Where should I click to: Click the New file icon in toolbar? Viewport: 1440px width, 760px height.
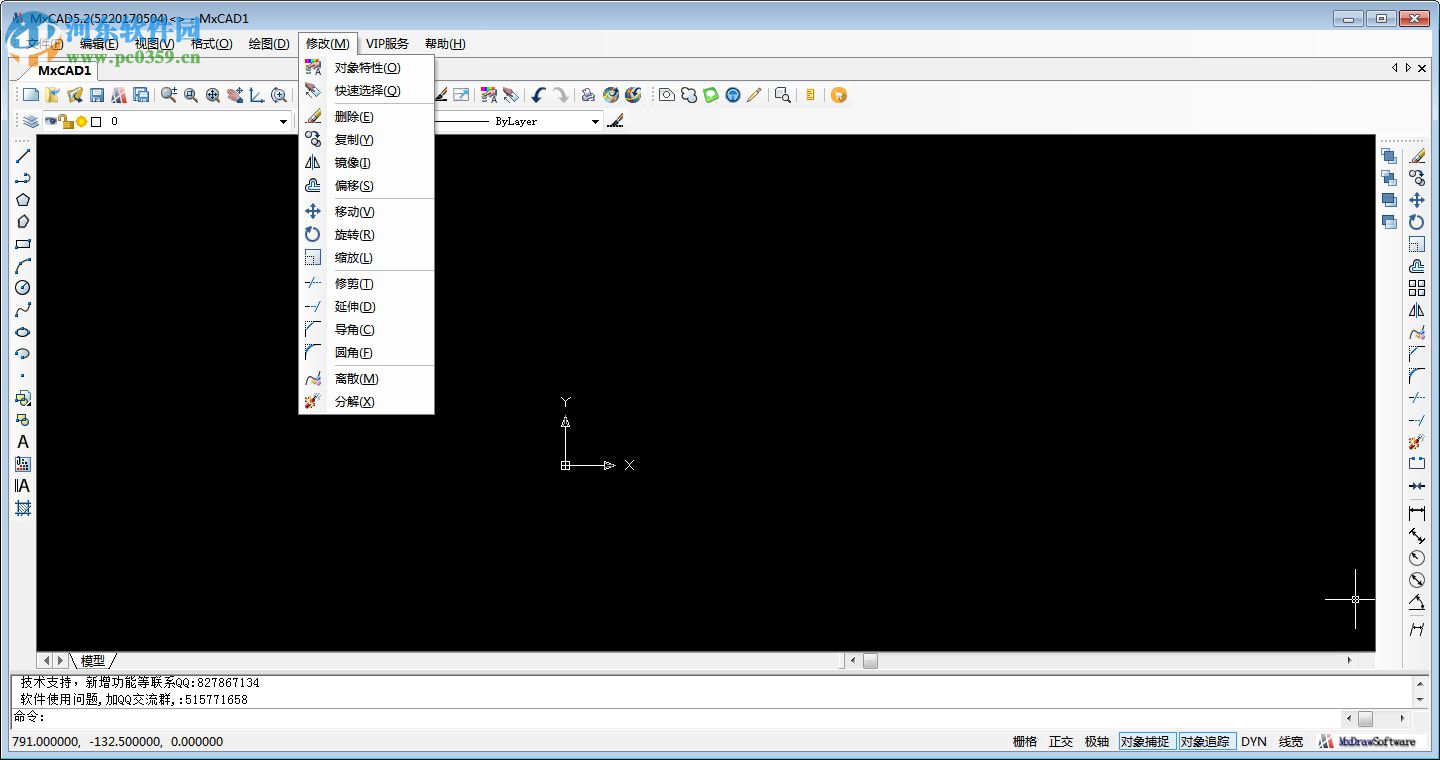tap(31, 95)
